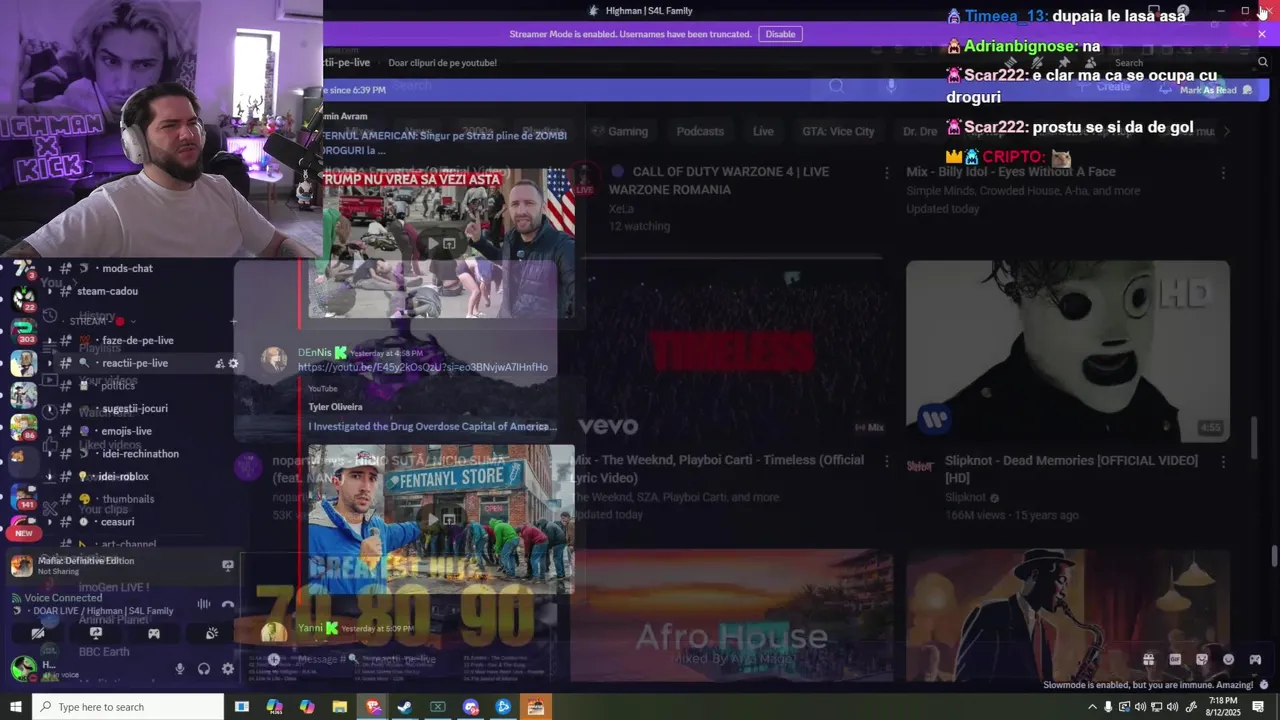
Task: Open the 'I Investigated the Drug Overdose Capital' embed title
Action: 432,426
